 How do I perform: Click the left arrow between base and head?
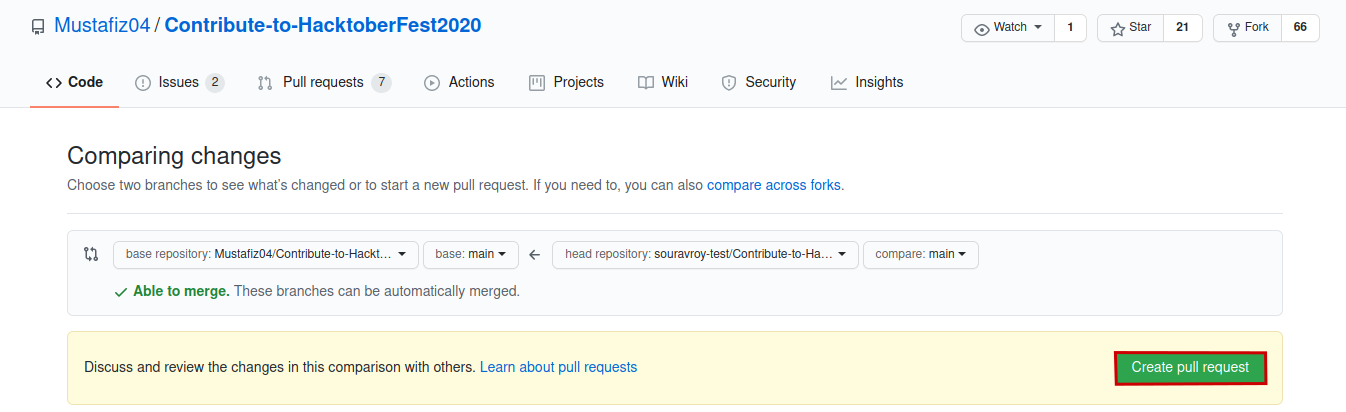(x=534, y=255)
